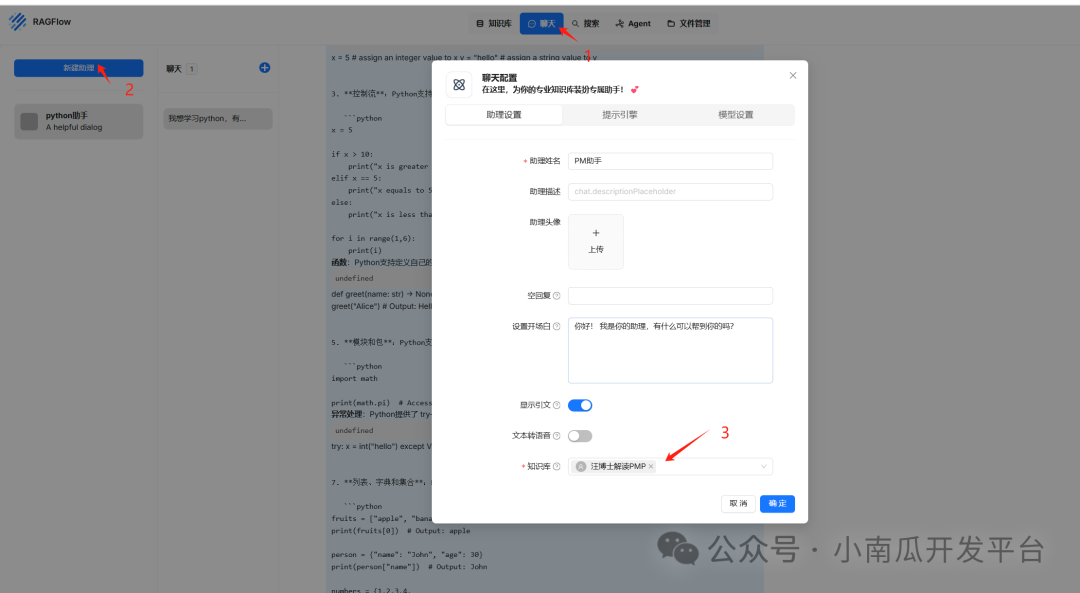The image size is (1080, 593).
Task: Focus the 助理描述 input field
Action: [670, 191]
